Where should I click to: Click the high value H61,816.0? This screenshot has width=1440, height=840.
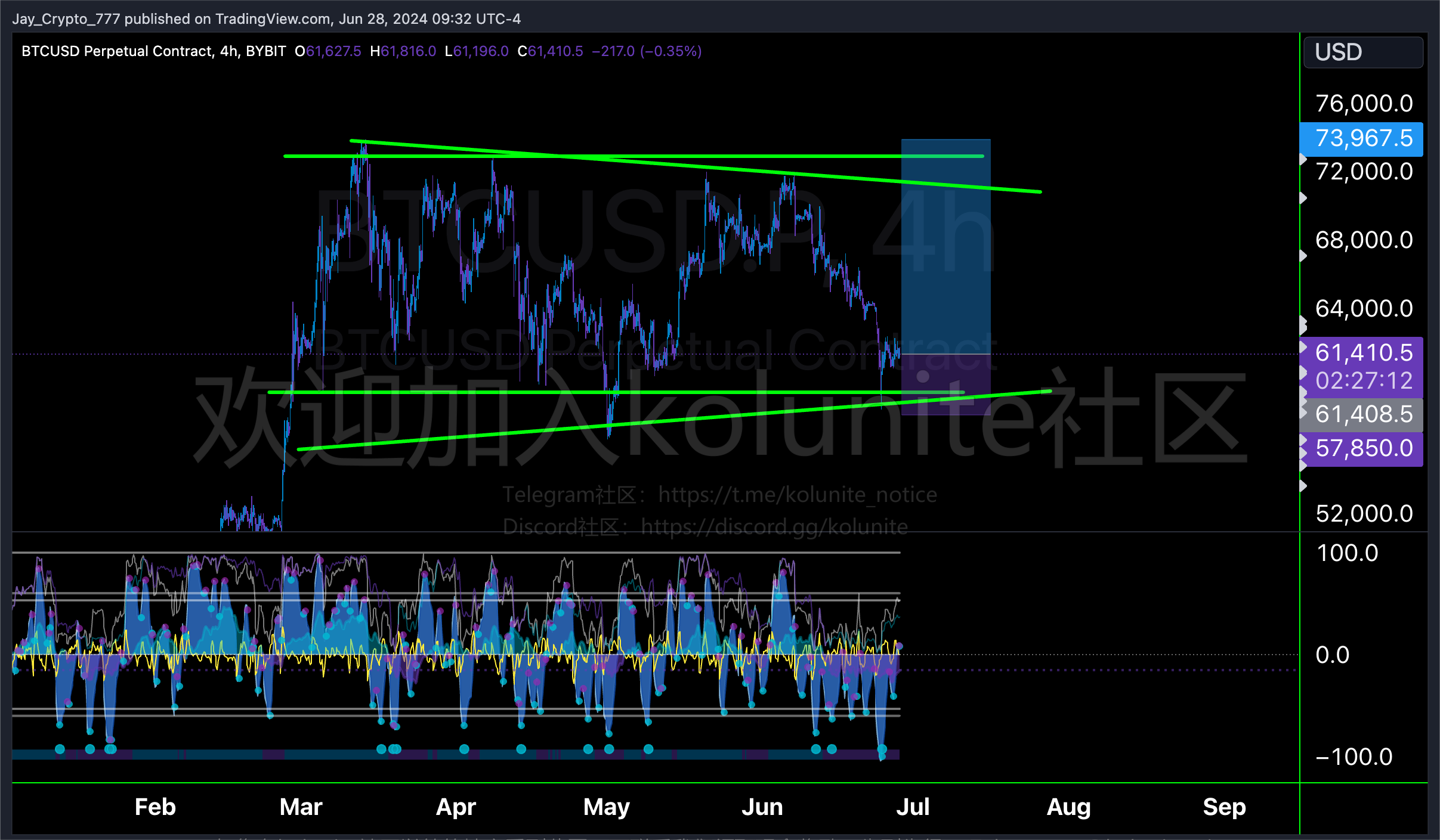[x=403, y=51]
